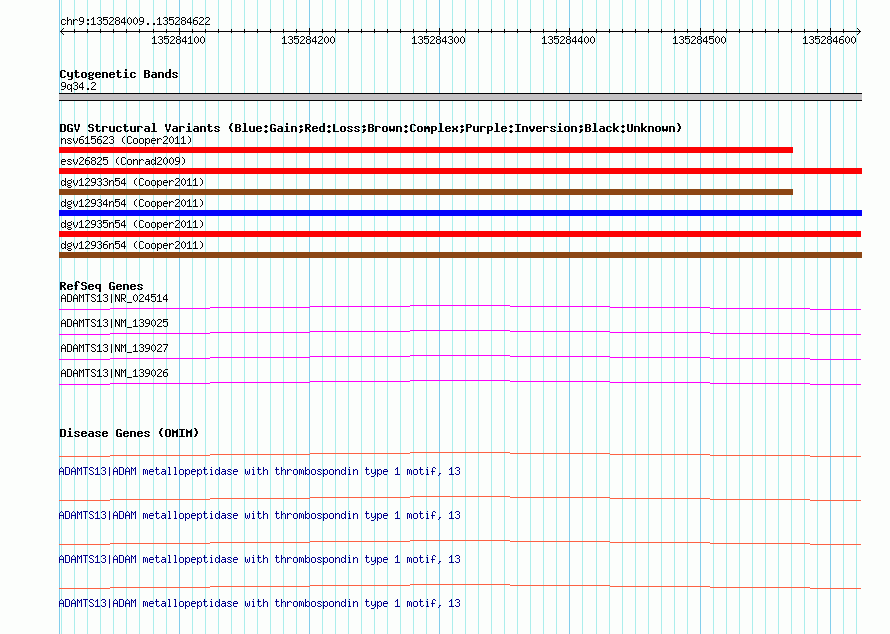This screenshot has height=634, width=890.
Task: Open the third ADAMTS13 OMIM disease gene link
Action: [x=259, y=559]
